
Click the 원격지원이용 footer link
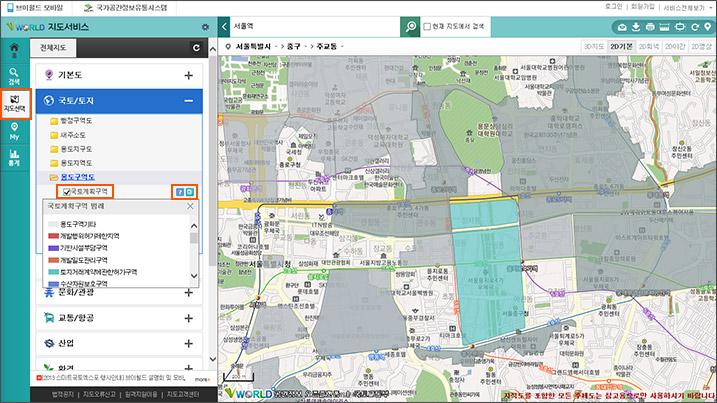click(x=141, y=394)
